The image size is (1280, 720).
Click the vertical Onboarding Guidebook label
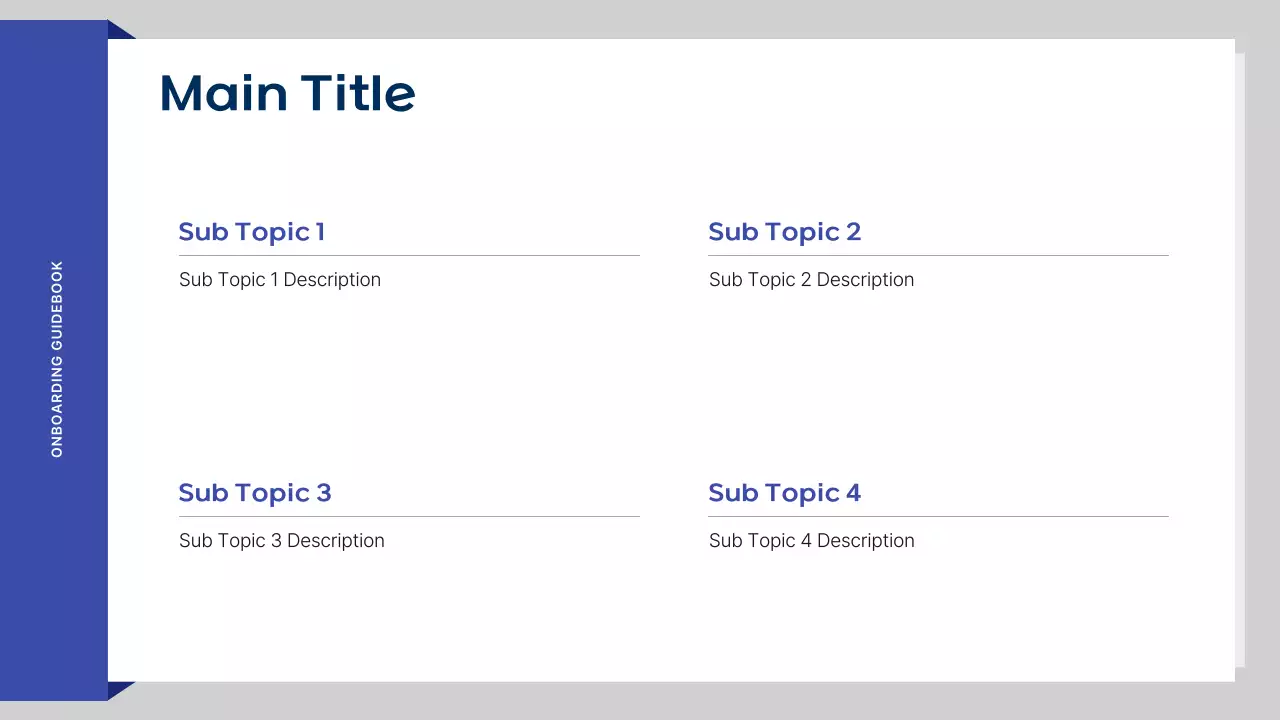pyautogui.click(x=57, y=359)
